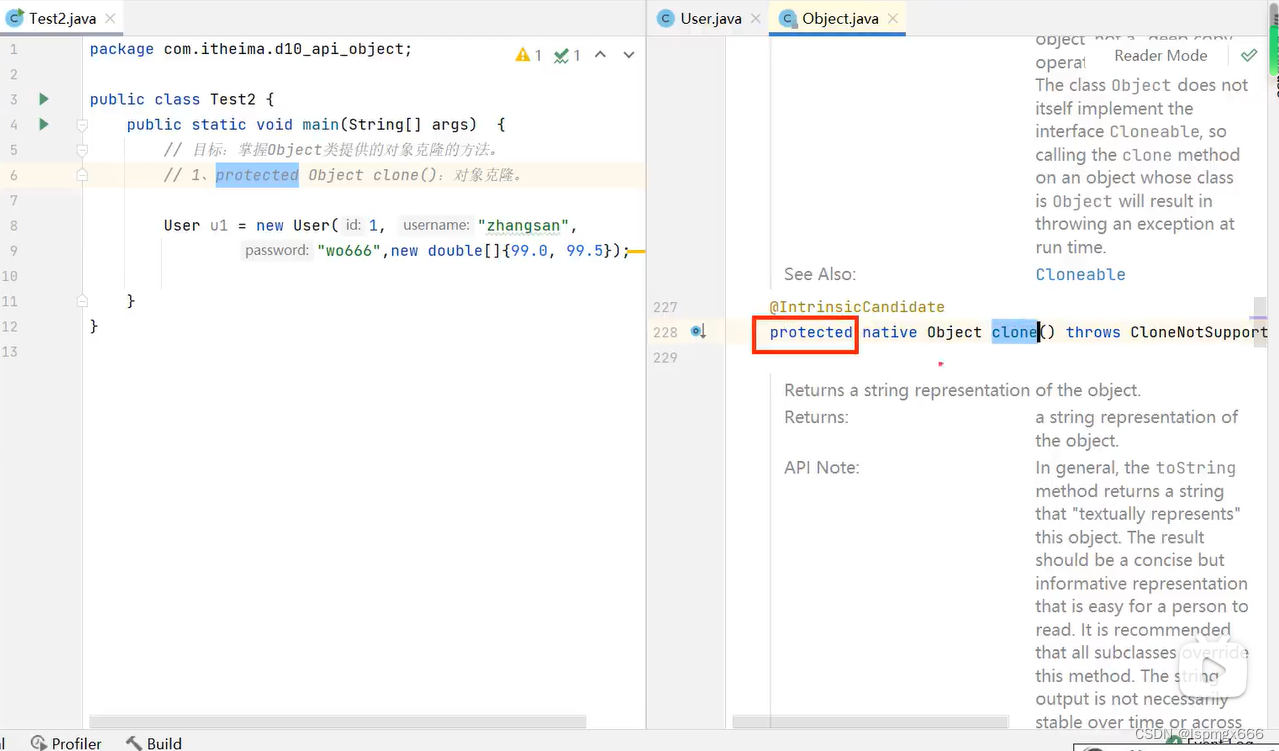1279x751 pixels.
Task: Run the Test2 class via the green gutter arrow
Action: [x=42, y=99]
